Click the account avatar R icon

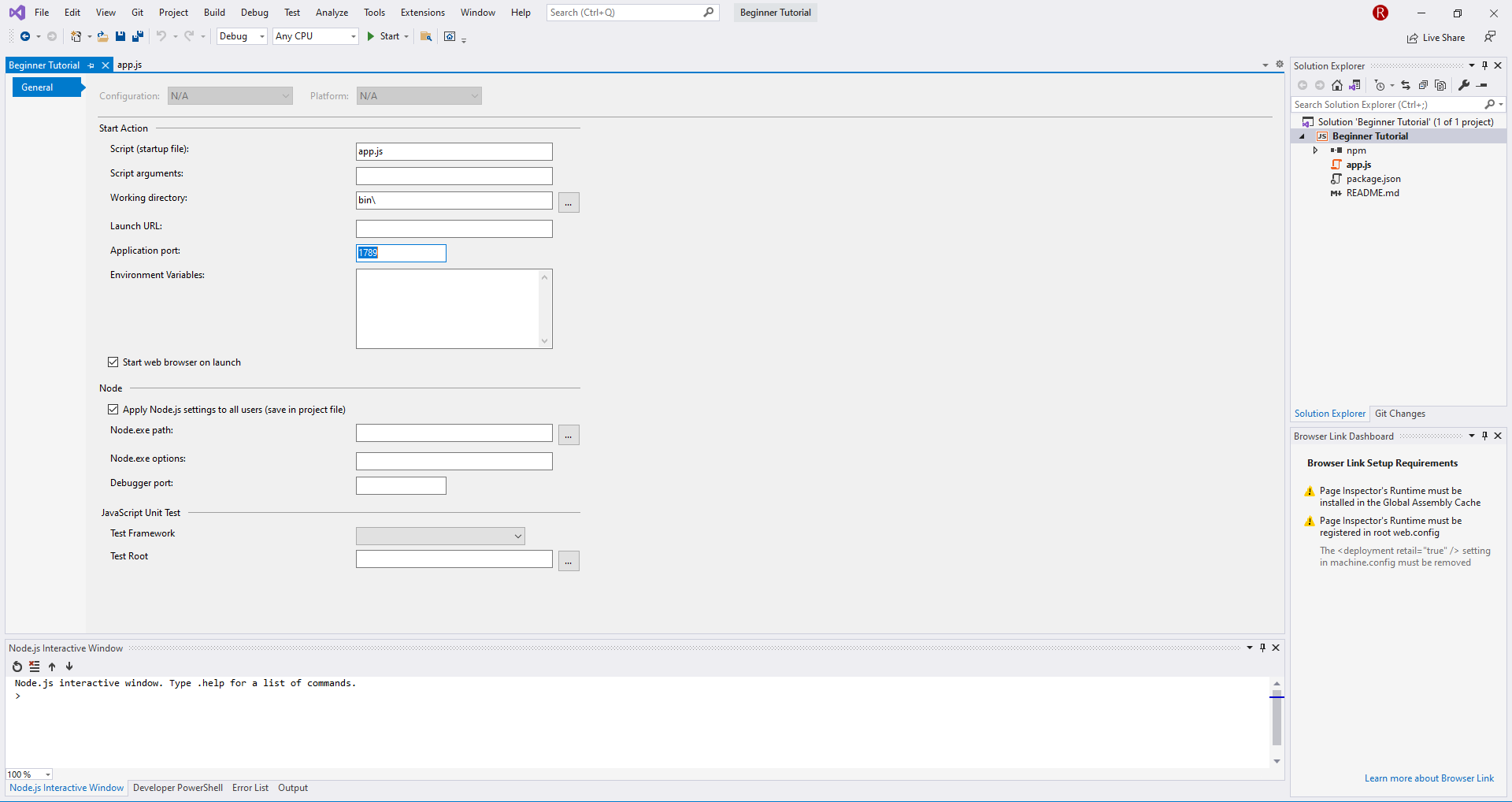pyautogui.click(x=1380, y=13)
